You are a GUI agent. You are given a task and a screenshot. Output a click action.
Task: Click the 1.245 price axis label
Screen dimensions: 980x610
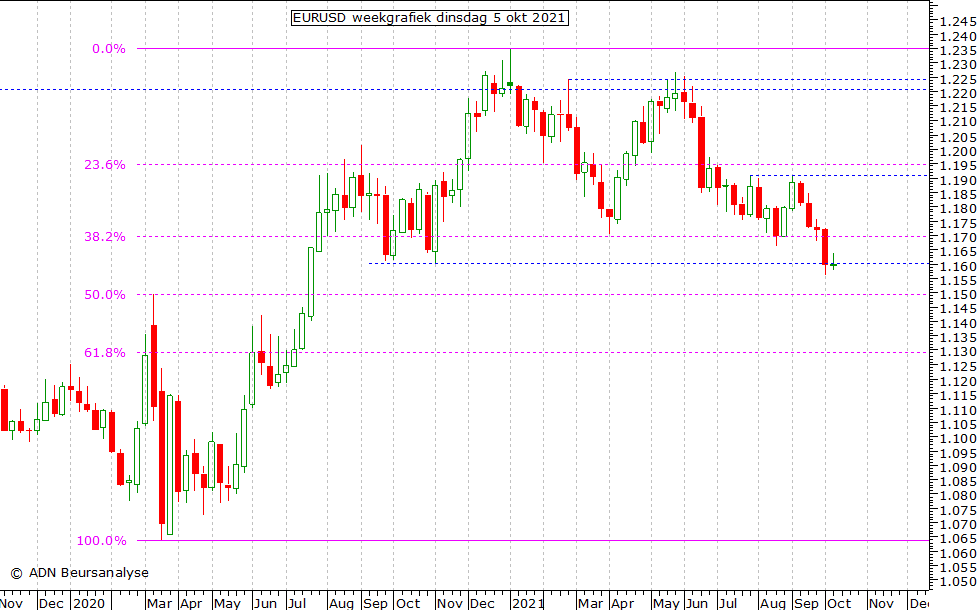958,22
